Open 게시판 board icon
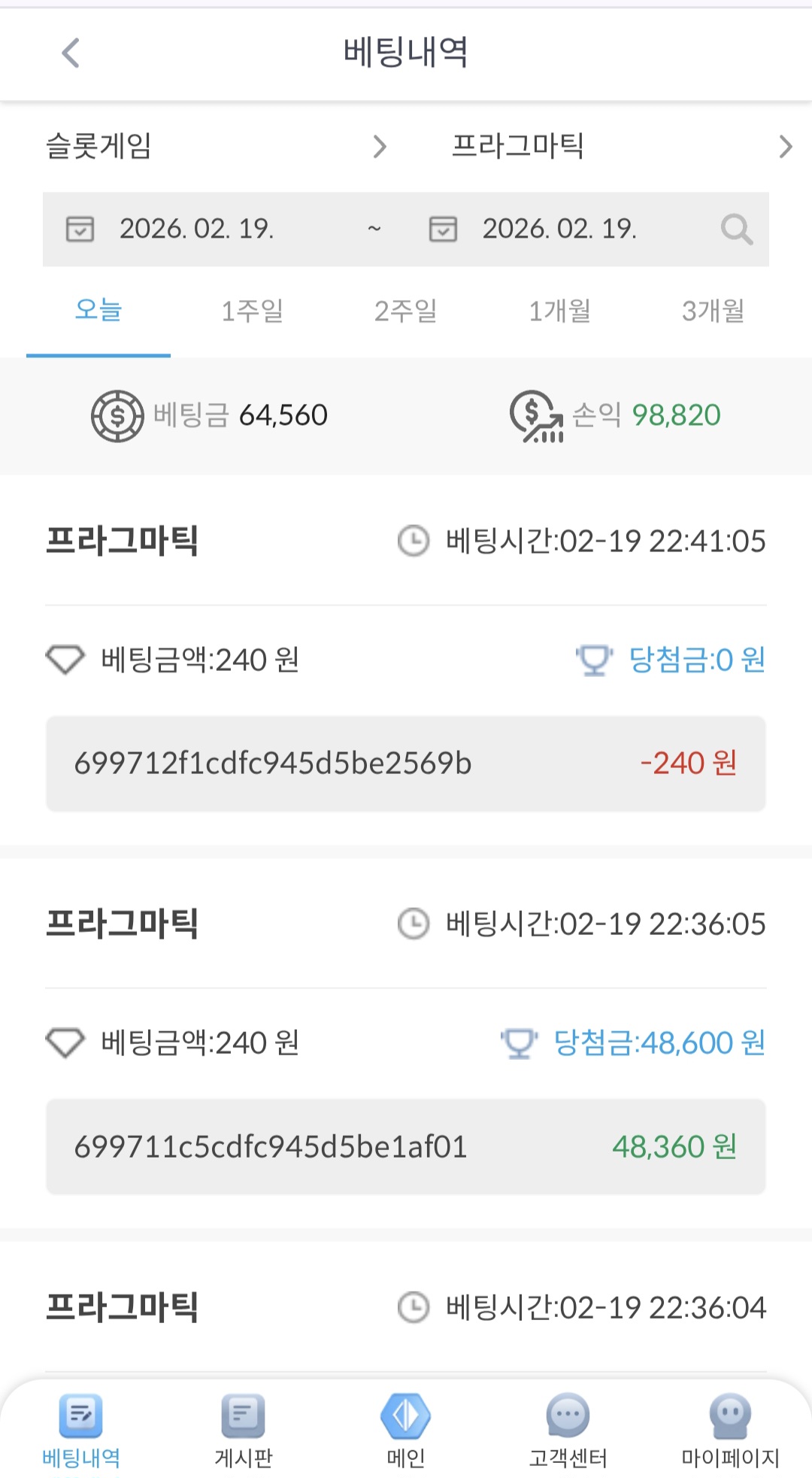 [x=243, y=1415]
